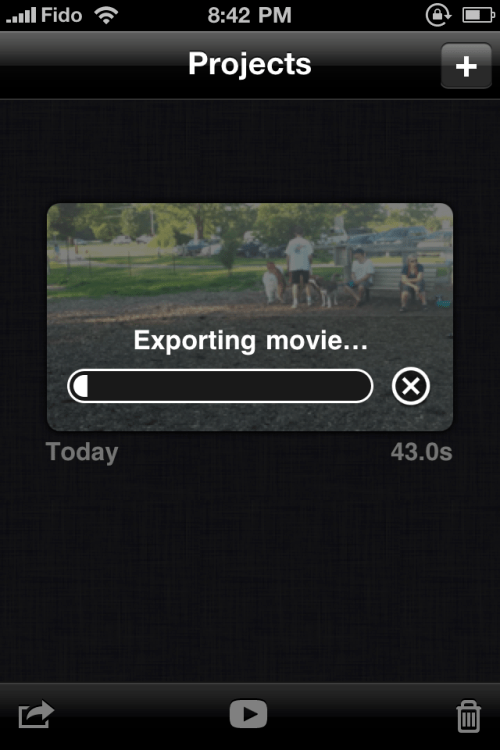
Task: Tap the Wi-Fi status icon
Action: tap(106, 15)
